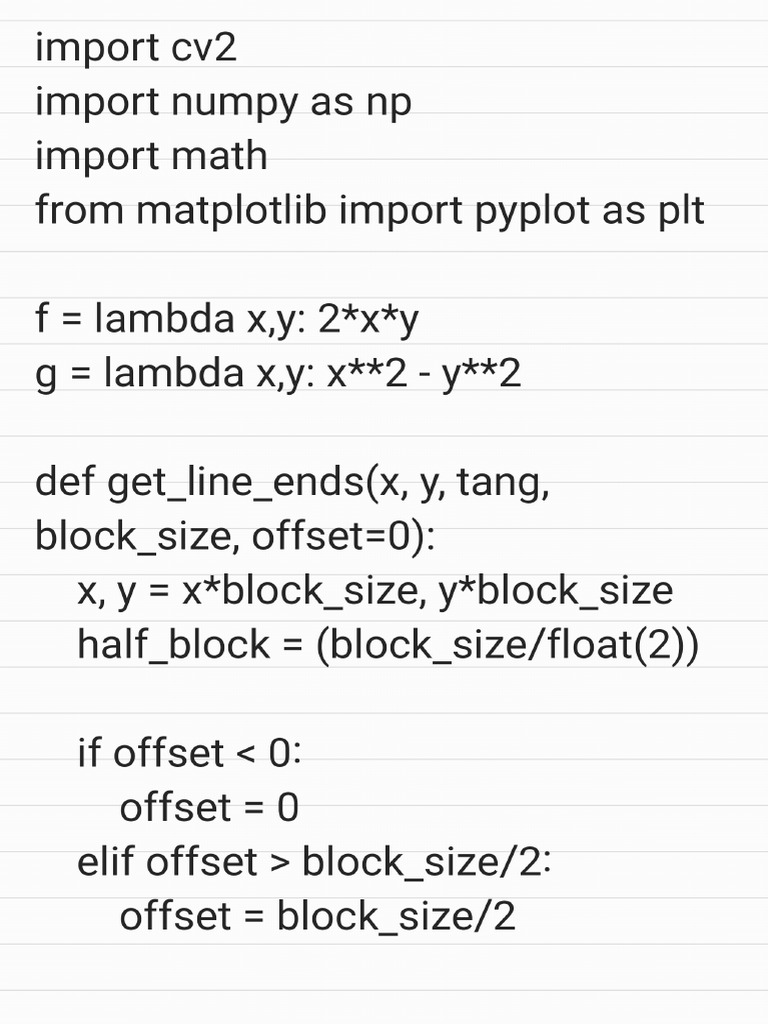Viewport: 768px width, 1024px height.
Task: Click the 'plt' alias at line end
Action: click(x=679, y=211)
